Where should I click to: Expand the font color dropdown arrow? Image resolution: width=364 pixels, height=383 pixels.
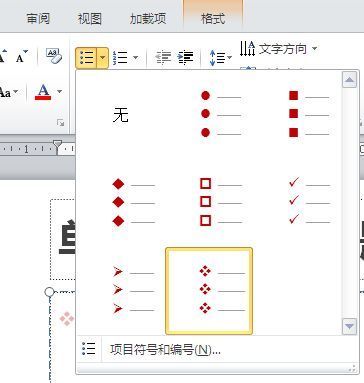click(x=59, y=91)
